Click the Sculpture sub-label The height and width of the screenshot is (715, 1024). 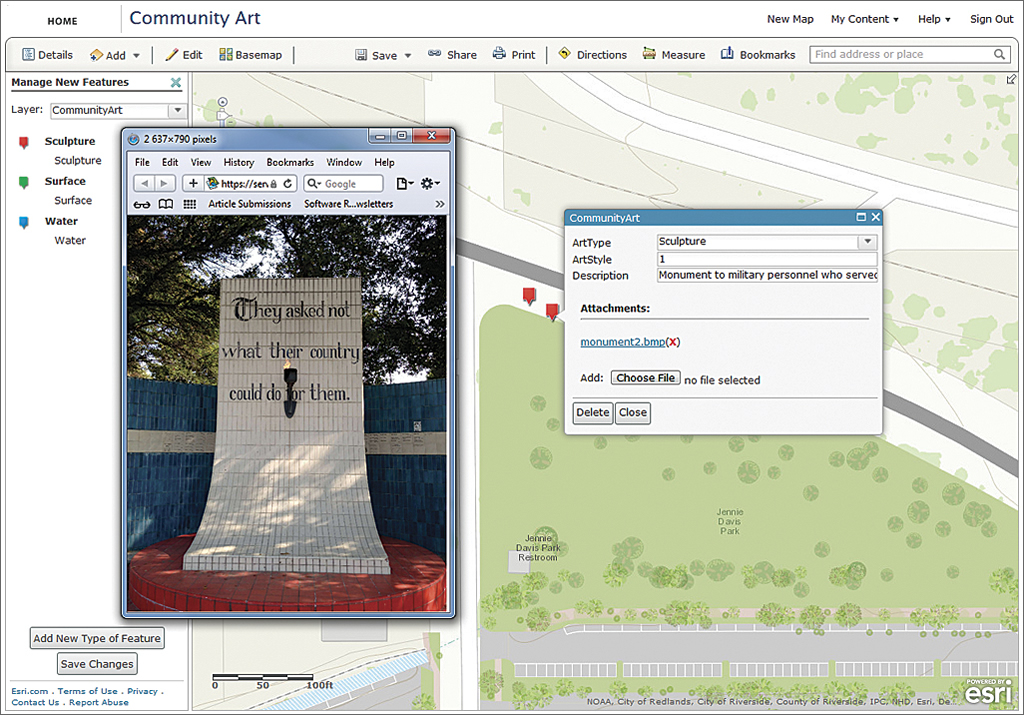coord(78,161)
